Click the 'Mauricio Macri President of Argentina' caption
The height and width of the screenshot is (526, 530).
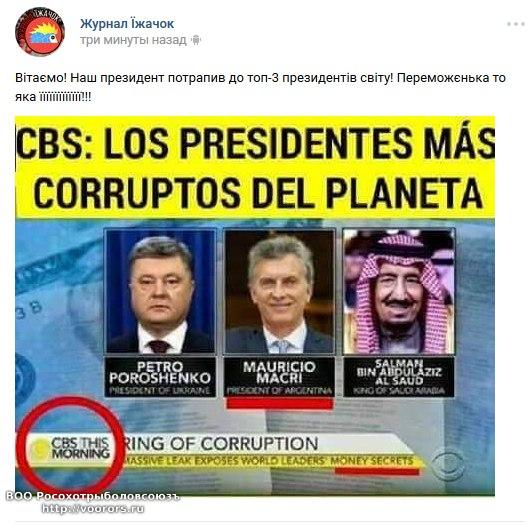(279, 377)
